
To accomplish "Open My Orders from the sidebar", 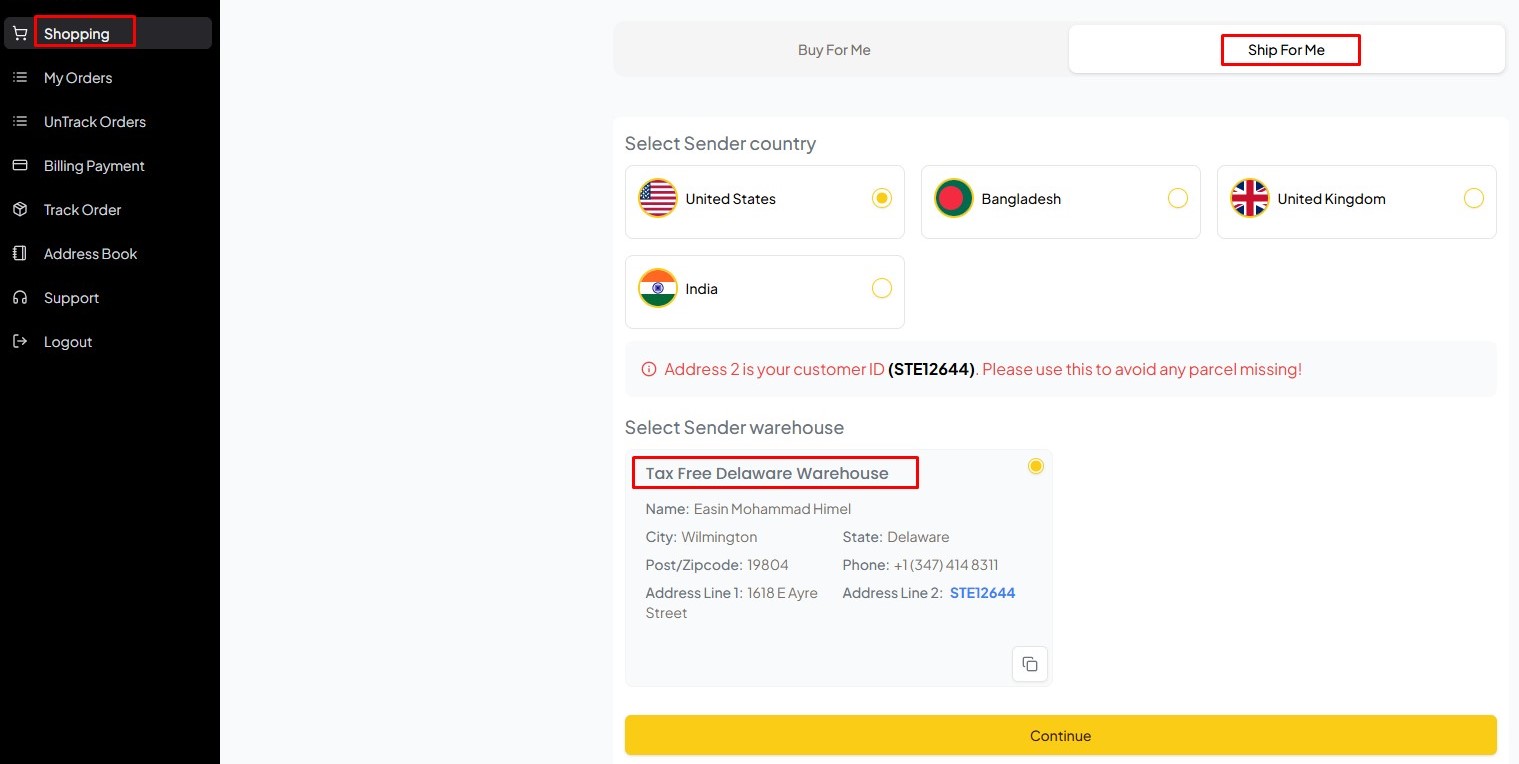I will 78,78.
